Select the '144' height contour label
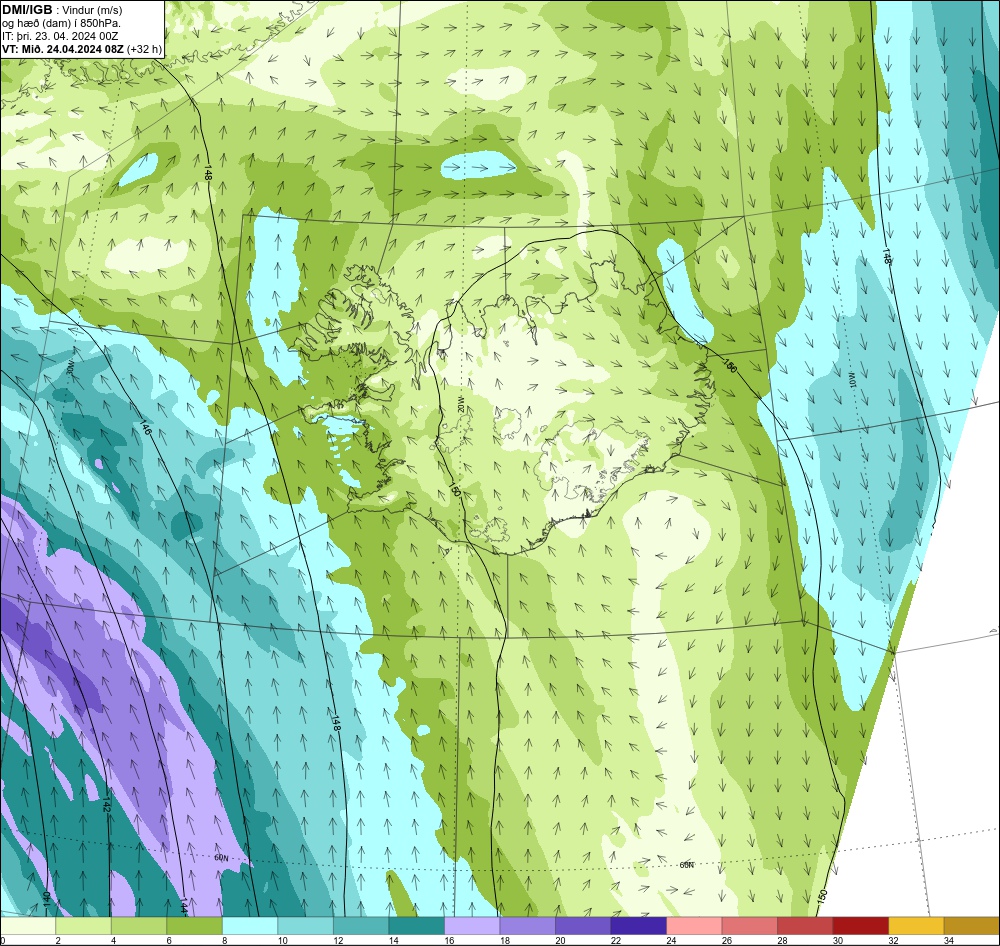The height and width of the screenshot is (946, 1000). [x=183, y=906]
